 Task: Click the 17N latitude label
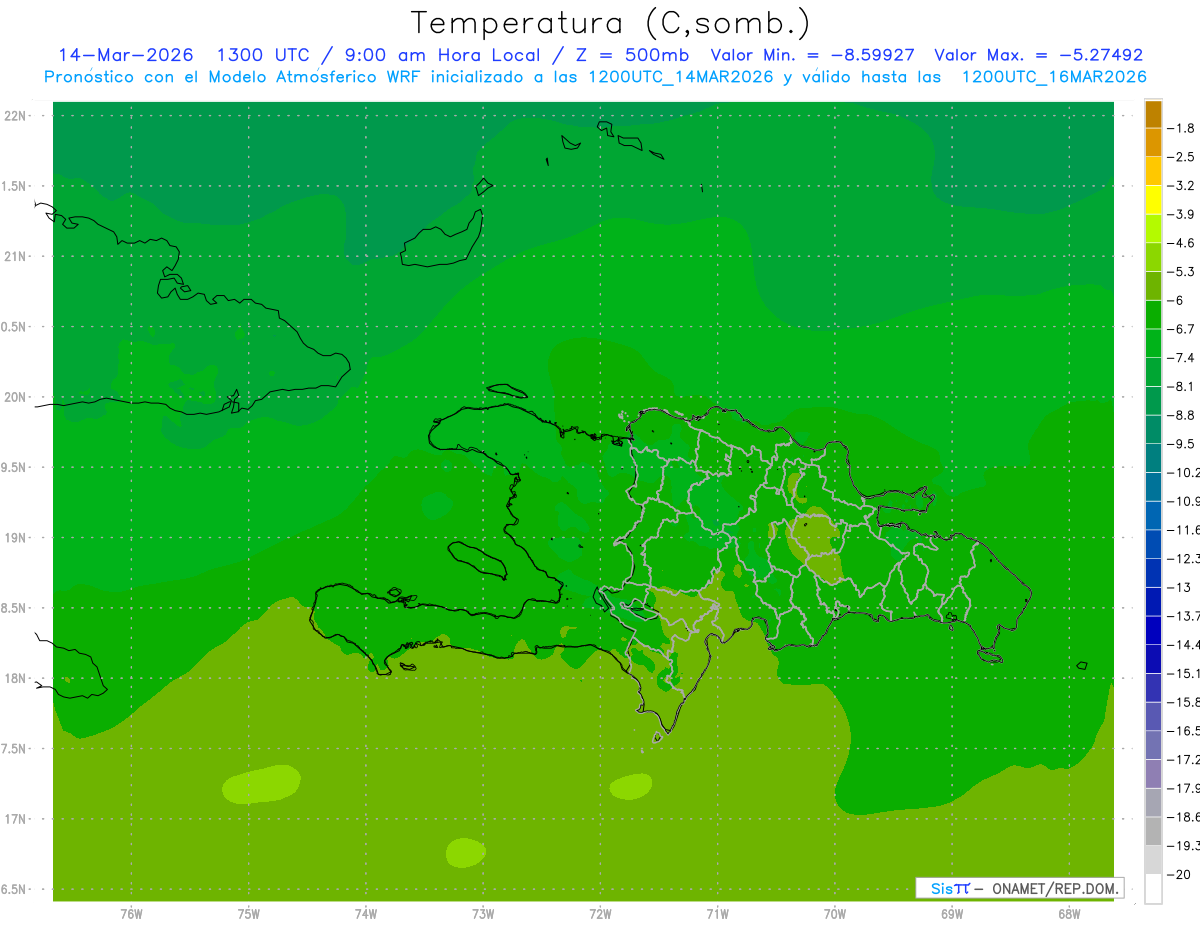(x=15, y=819)
